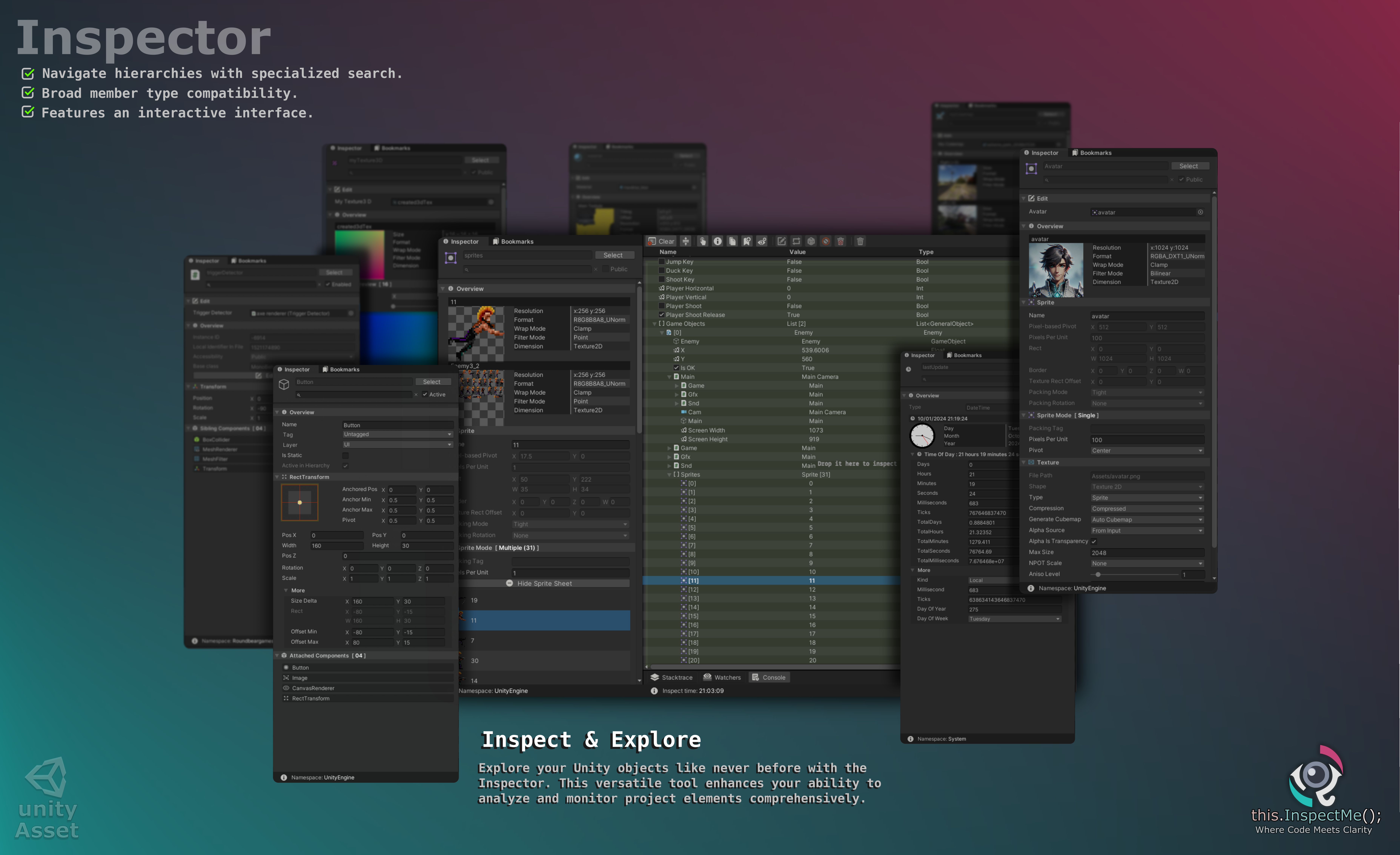Click the sprite icon beside the sprites name field

(x=451, y=258)
